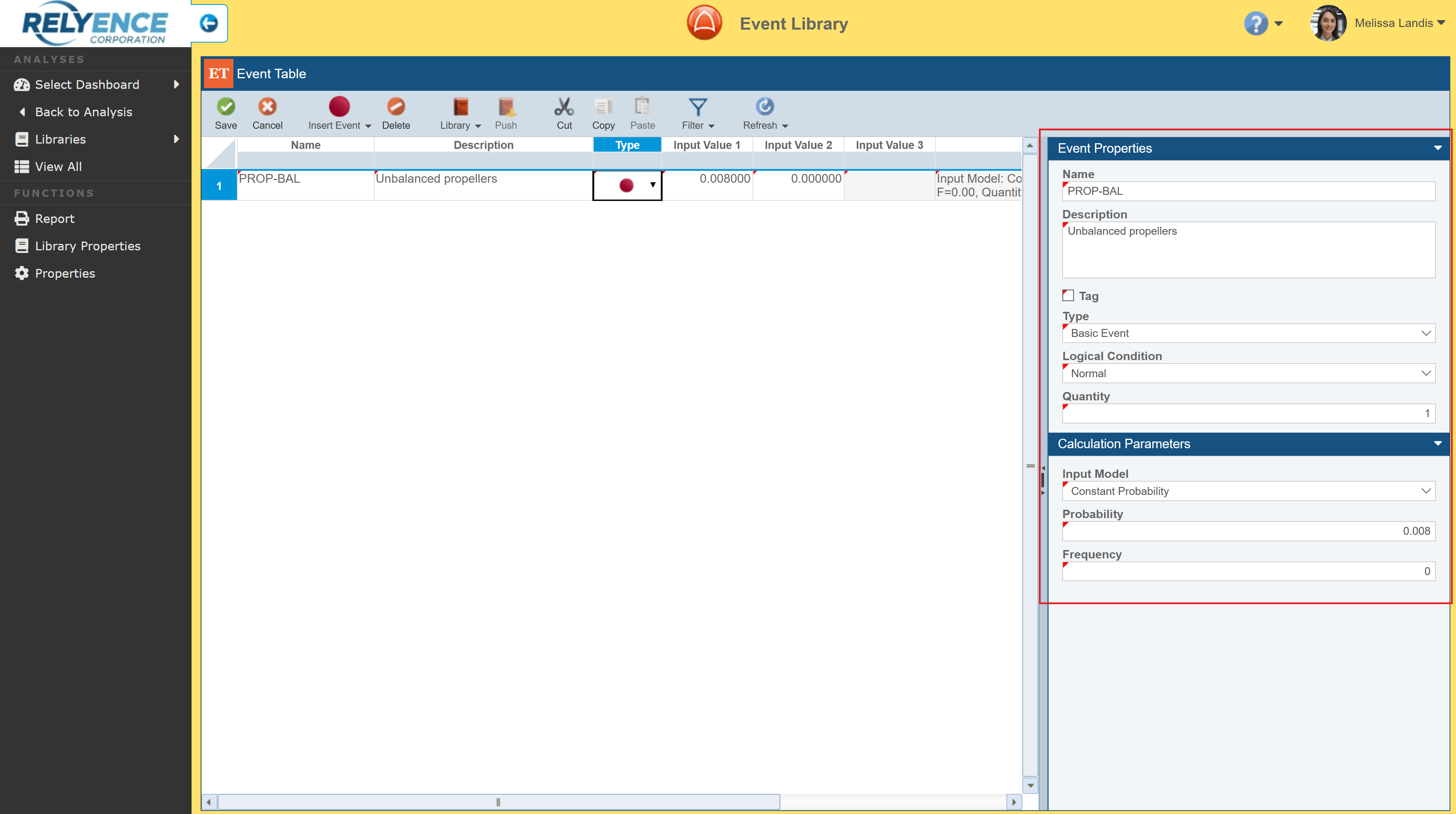Toggle the Tag checkbox
Screen dimensions: 1456x814
click(1068, 296)
